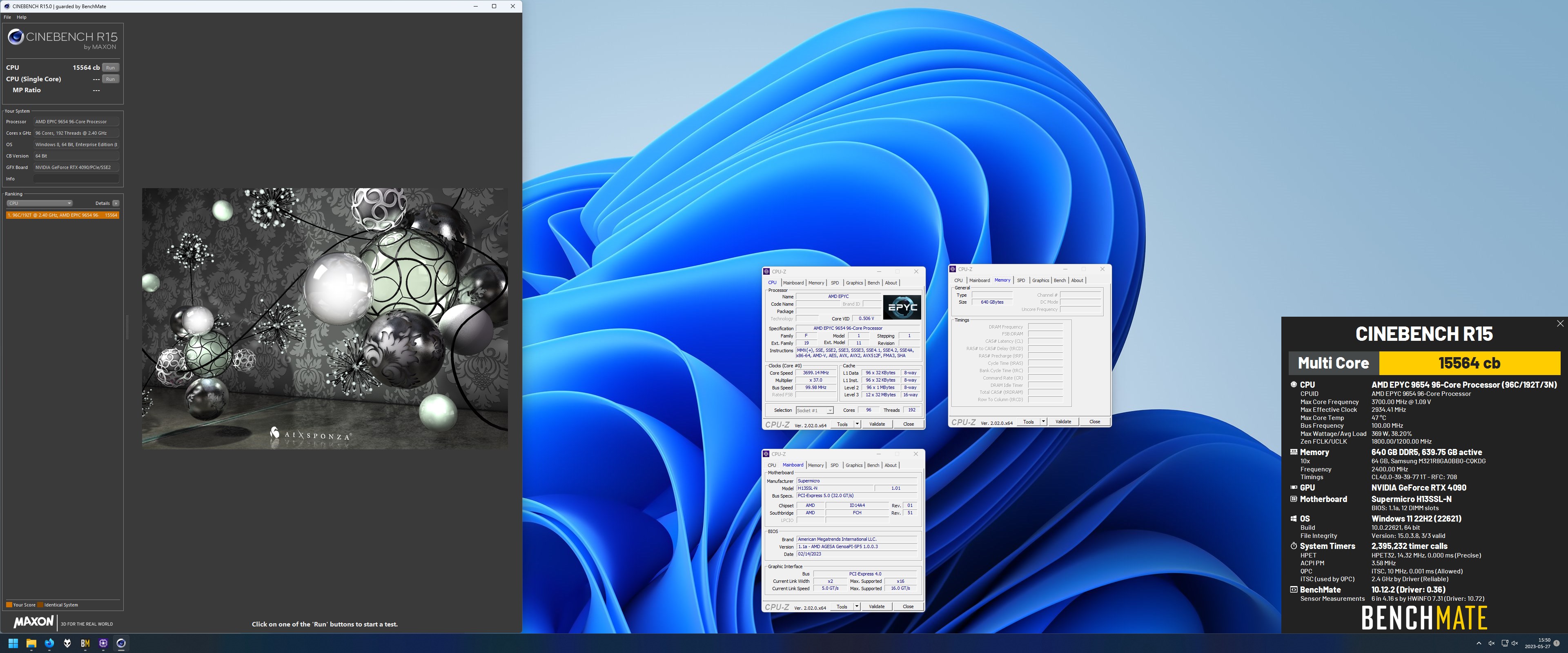
Task: Open the Help menu in Cinebench
Action: (21, 17)
